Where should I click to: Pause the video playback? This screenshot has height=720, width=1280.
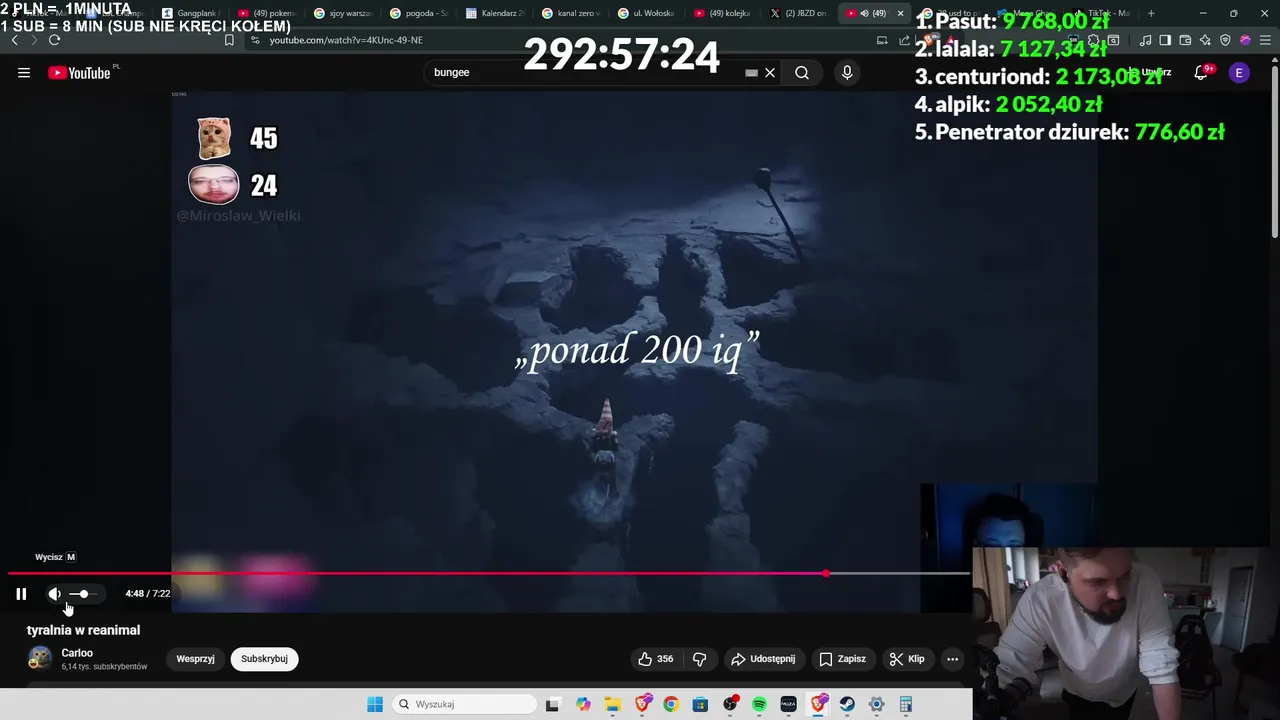coord(21,594)
